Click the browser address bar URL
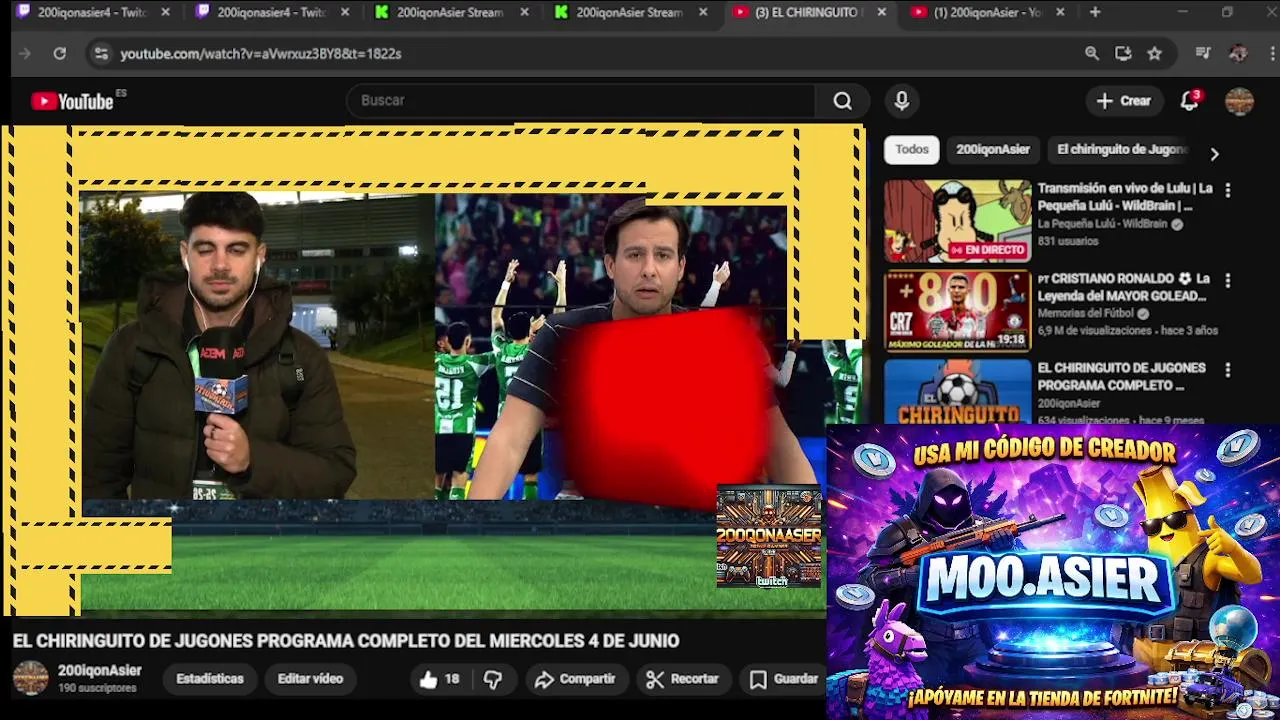Image resolution: width=1280 pixels, height=720 pixels. click(261, 54)
